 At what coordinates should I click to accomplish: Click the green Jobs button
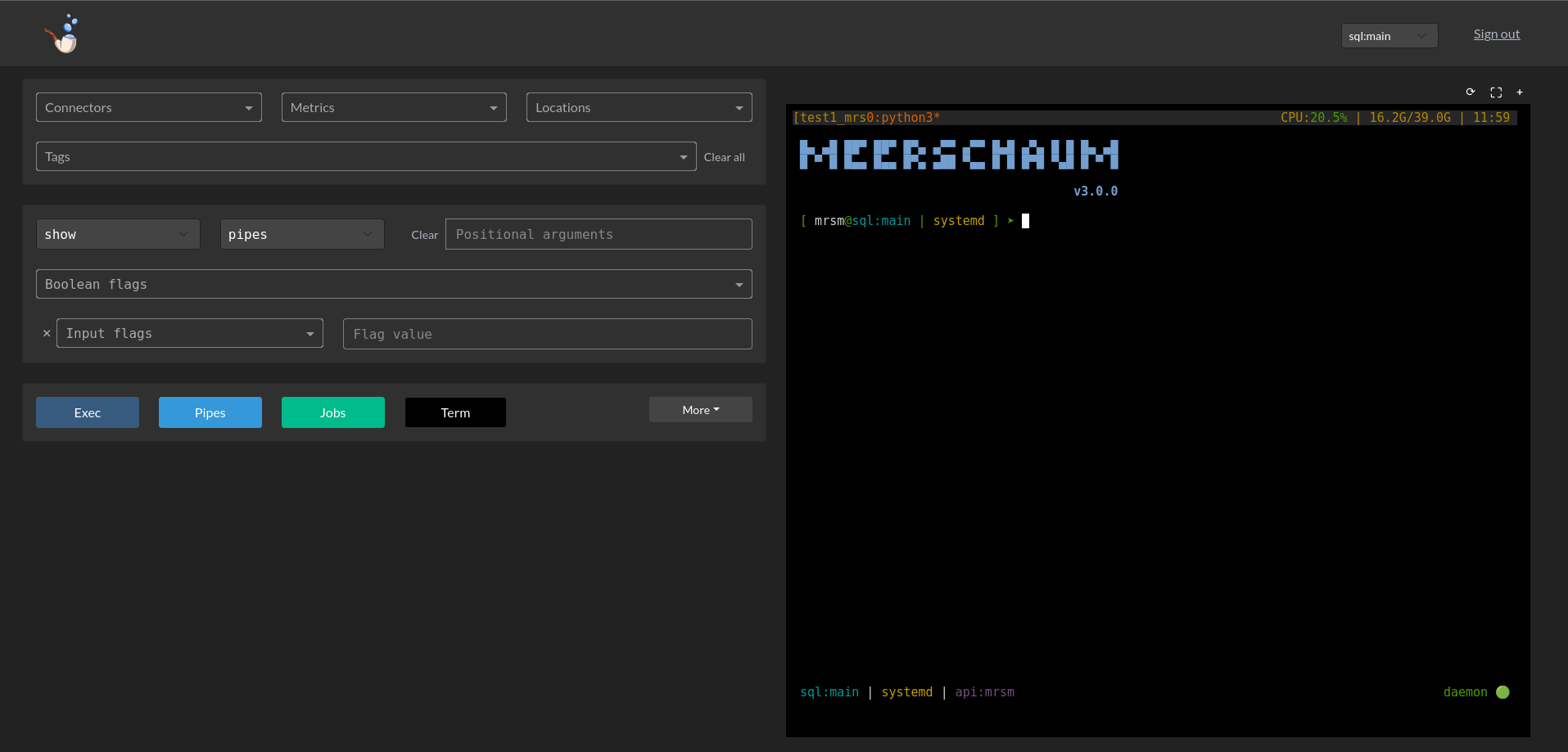click(333, 412)
